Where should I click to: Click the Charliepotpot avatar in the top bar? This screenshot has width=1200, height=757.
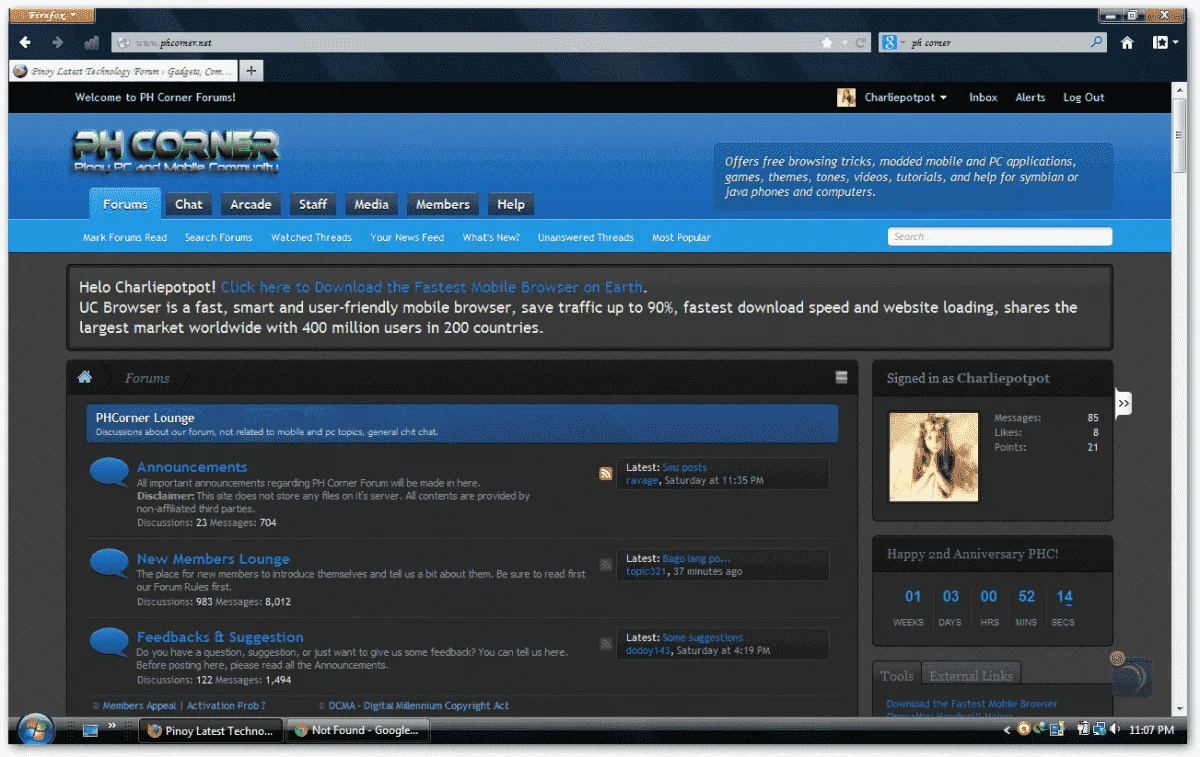pyautogui.click(x=847, y=97)
